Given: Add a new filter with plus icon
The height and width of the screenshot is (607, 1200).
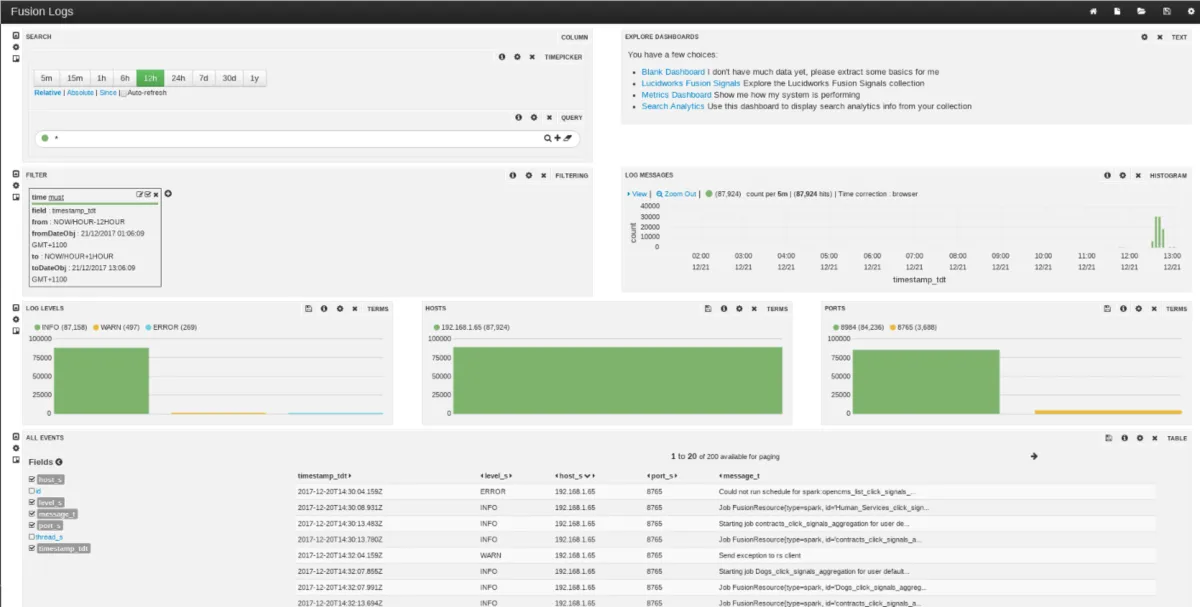Looking at the screenshot, I should coord(168,193).
